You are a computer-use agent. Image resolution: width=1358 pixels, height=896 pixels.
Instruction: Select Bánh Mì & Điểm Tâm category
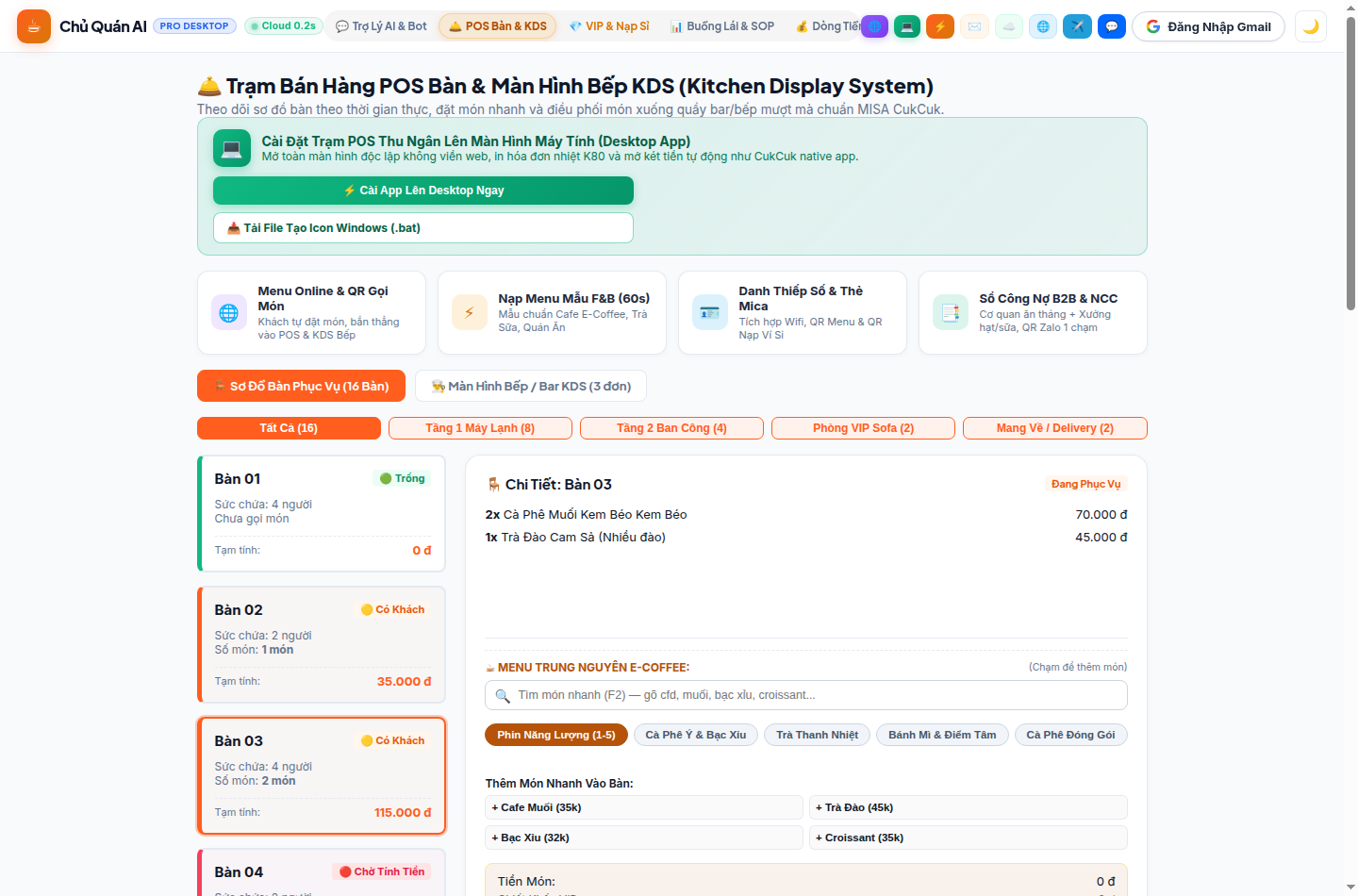pyautogui.click(x=942, y=735)
